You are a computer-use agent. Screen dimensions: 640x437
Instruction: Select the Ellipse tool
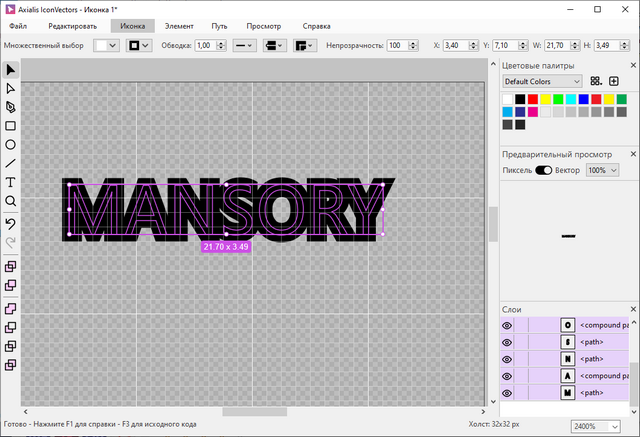point(11,144)
